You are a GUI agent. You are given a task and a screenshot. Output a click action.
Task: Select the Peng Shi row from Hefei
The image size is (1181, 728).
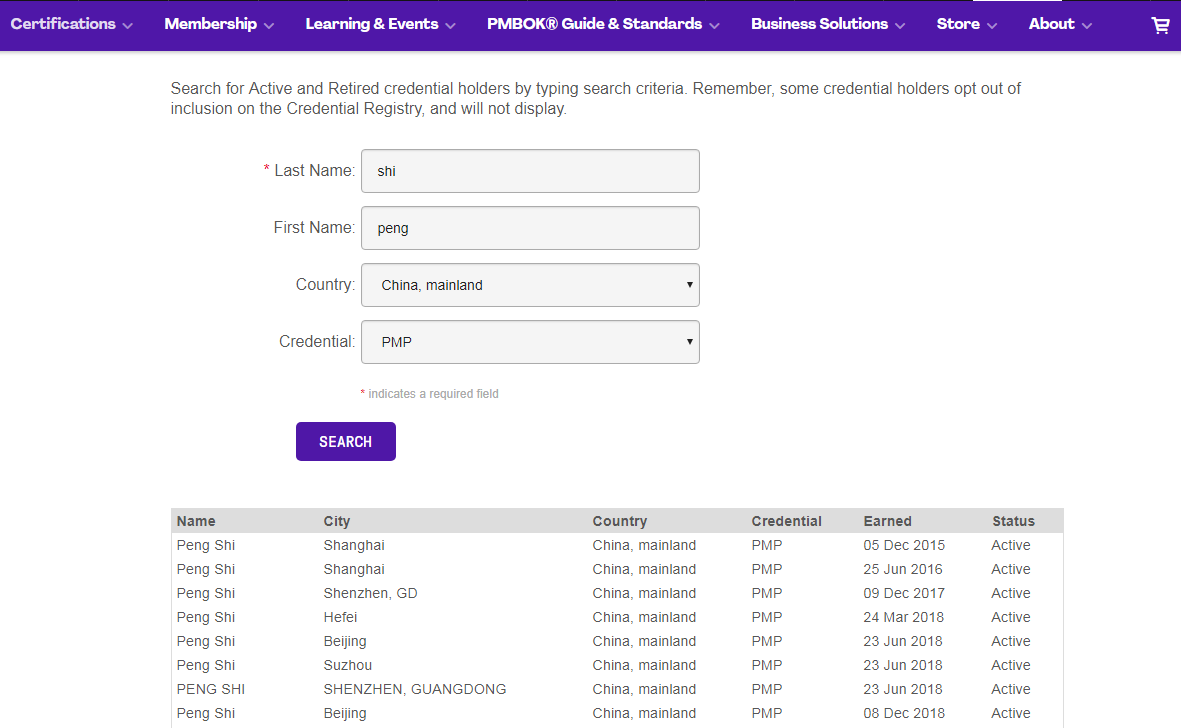point(206,617)
